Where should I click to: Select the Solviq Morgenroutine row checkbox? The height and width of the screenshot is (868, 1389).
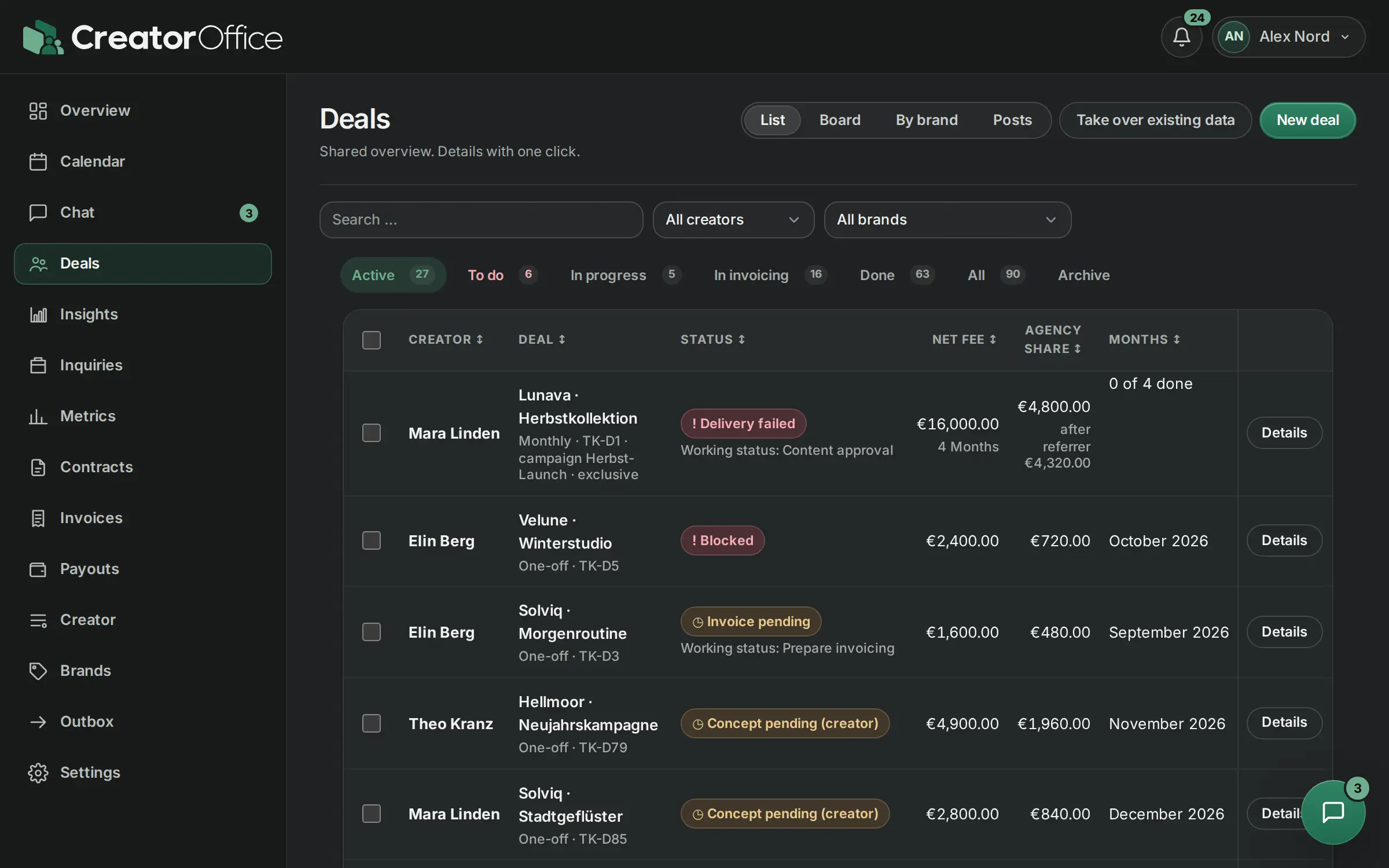pyautogui.click(x=372, y=632)
